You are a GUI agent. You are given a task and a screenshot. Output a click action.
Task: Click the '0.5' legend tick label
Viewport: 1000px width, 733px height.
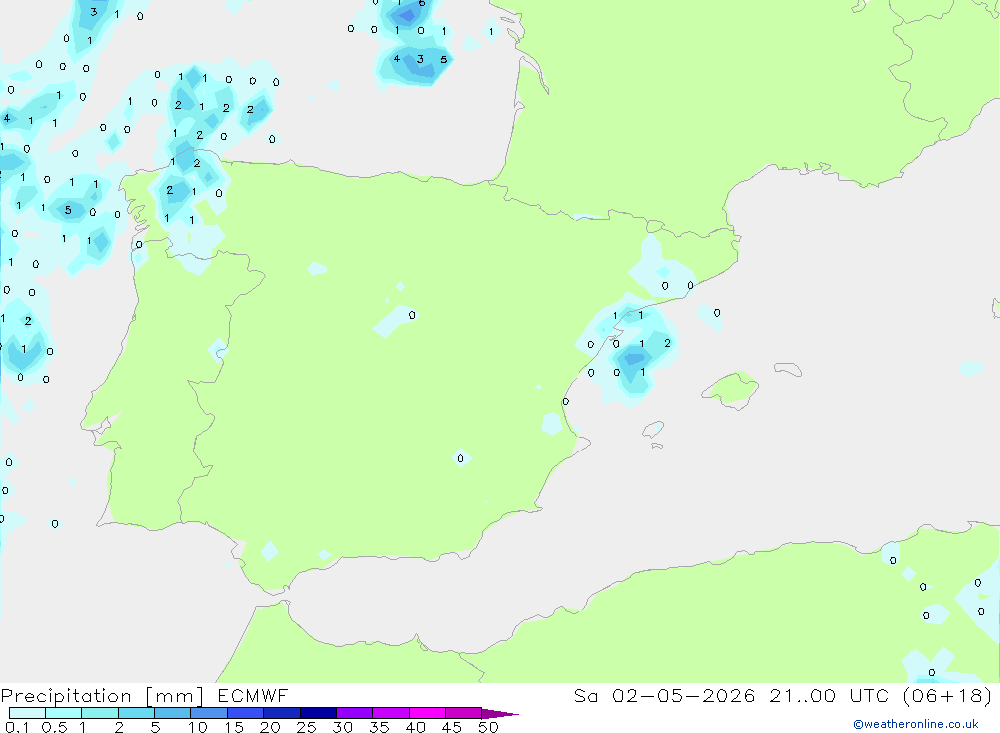[x=54, y=727]
